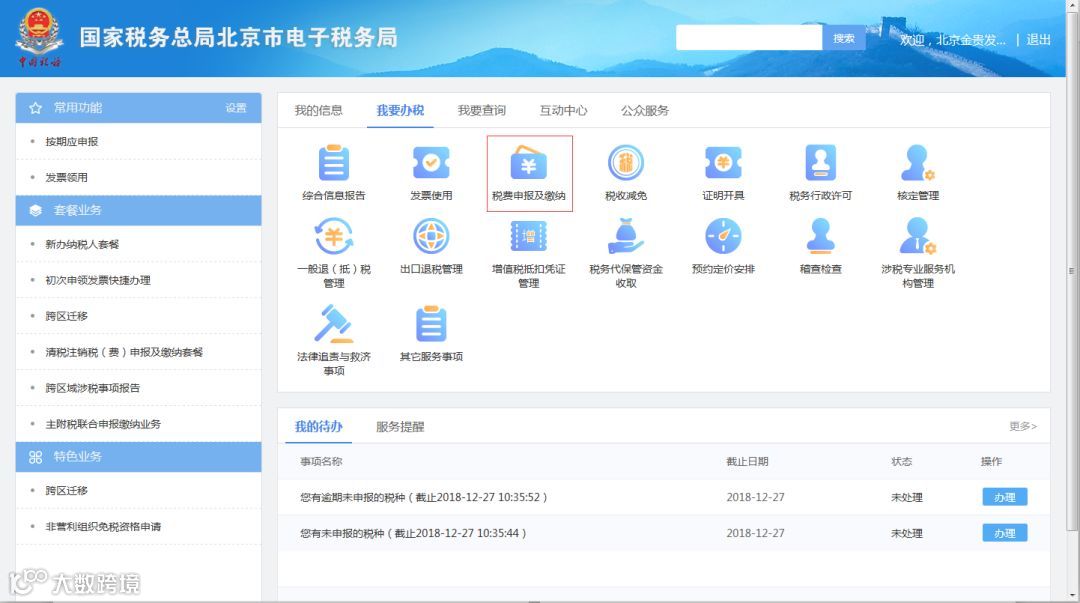1080x603 pixels.
Task: Click the 事项名称 column header
Action: 321,461
